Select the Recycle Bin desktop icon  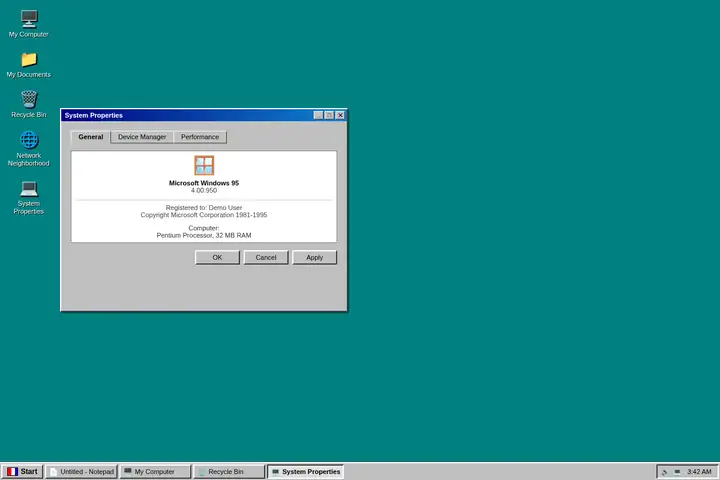click(28, 105)
